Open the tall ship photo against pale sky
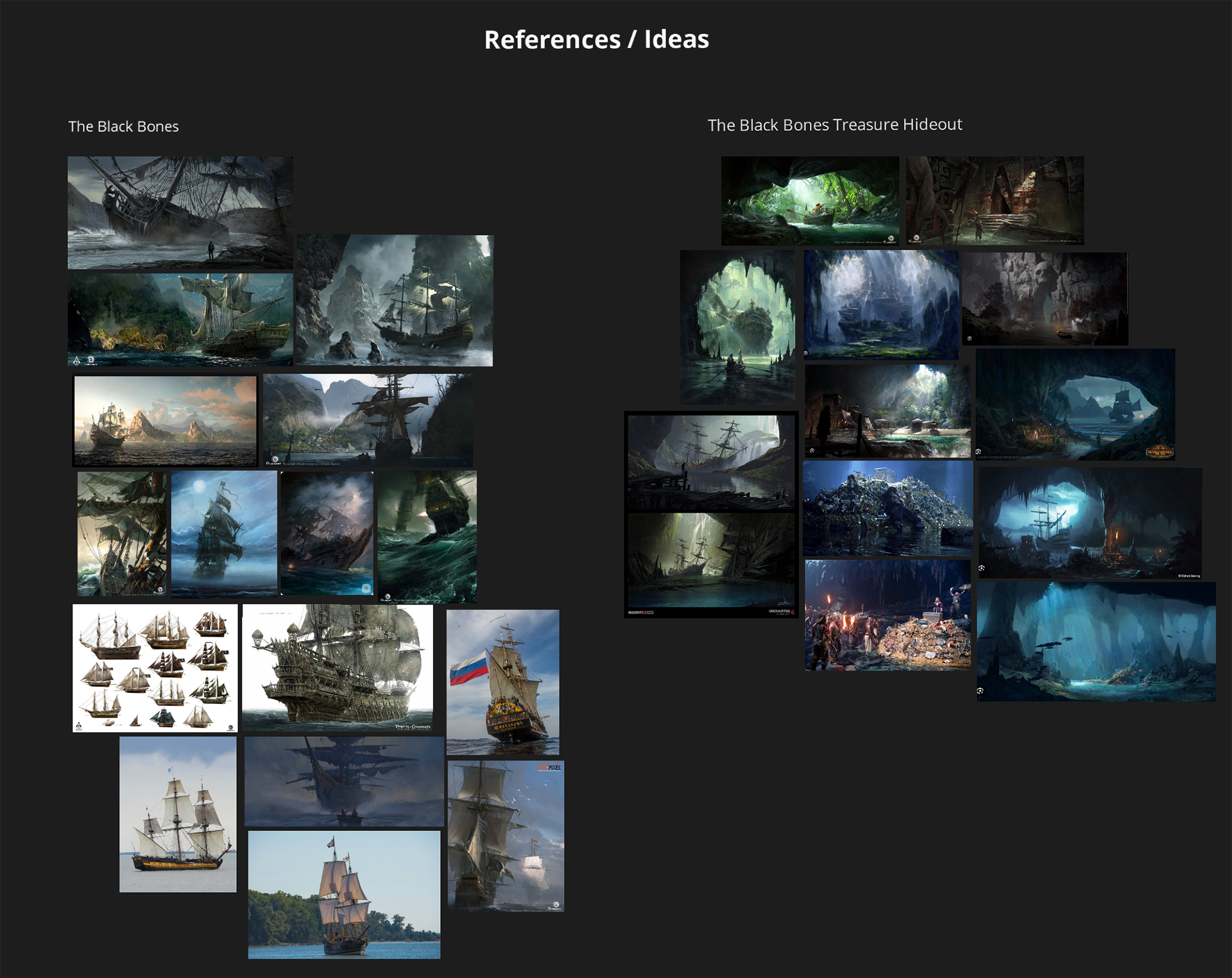Image resolution: width=1232 pixels, height=978 pixels. click(178, 814)
